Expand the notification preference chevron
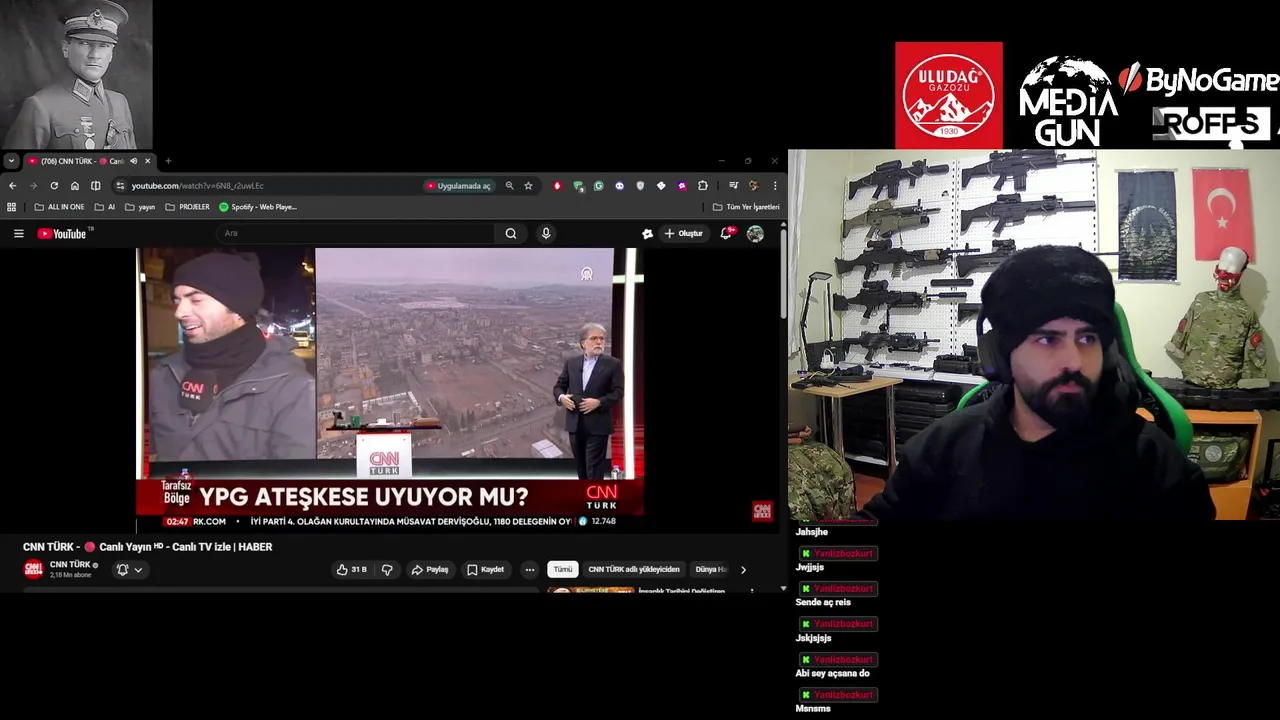1280x720 pixels. (x=138, y=570)
